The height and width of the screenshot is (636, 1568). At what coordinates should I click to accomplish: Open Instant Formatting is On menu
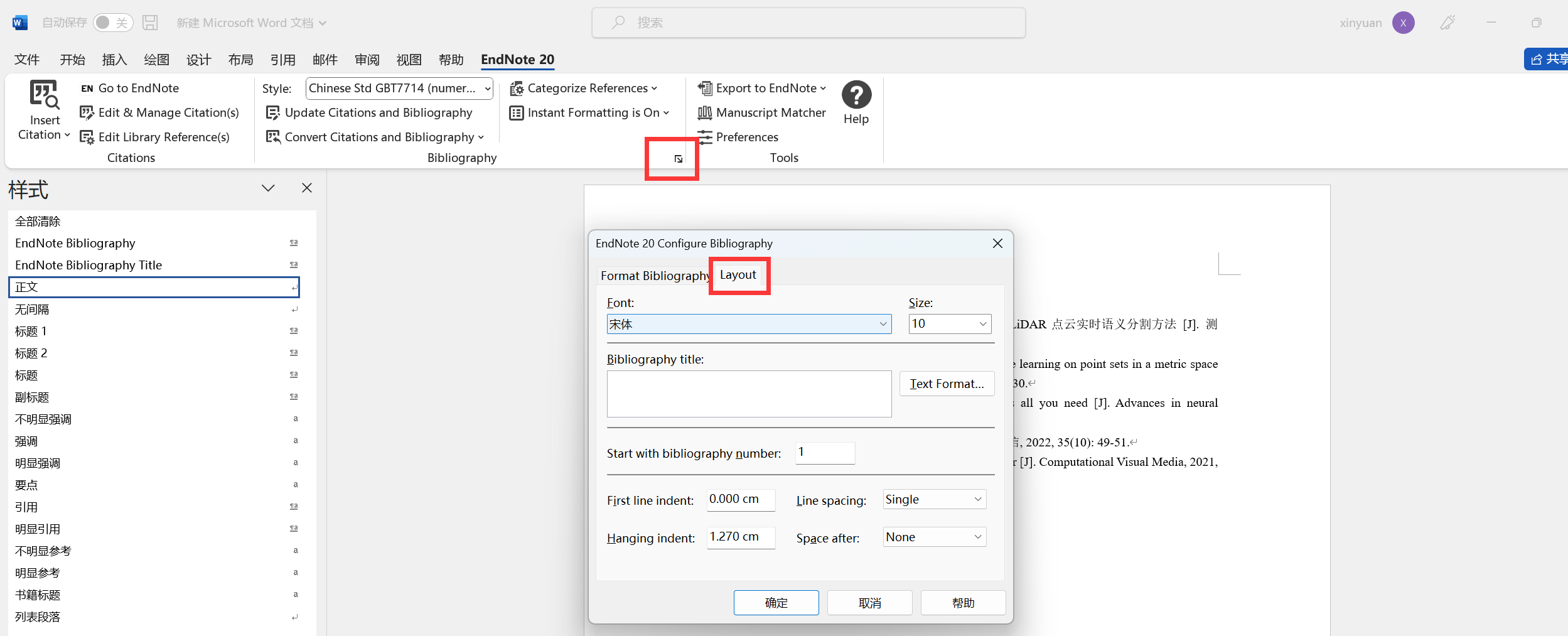[589, 113]
